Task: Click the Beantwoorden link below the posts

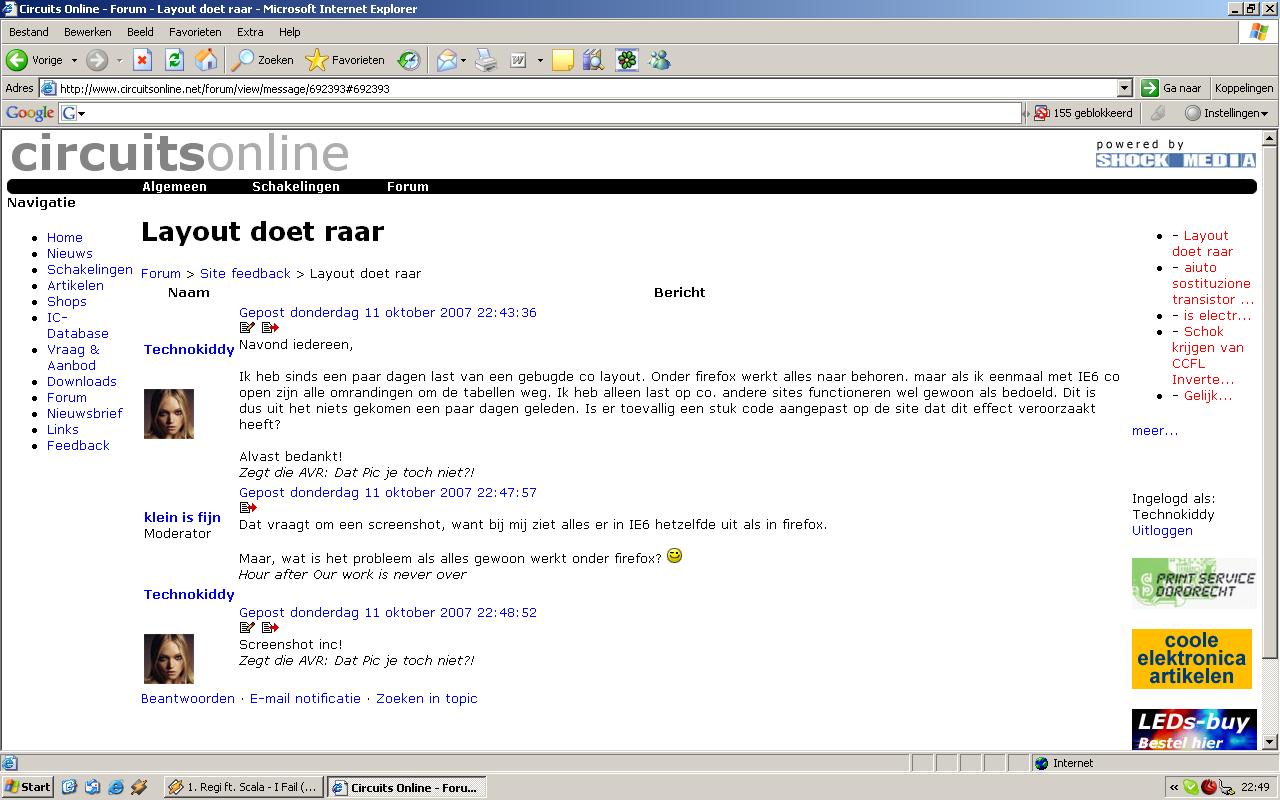Action: click(188, 699)
